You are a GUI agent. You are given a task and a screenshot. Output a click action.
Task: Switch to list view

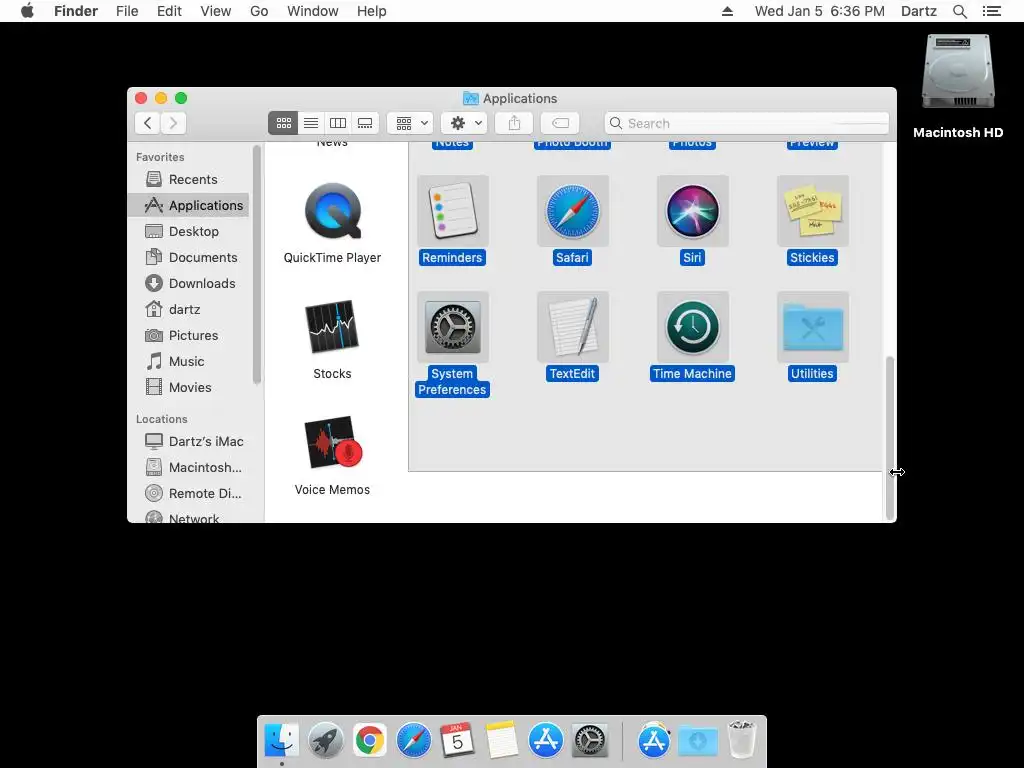[311, 123]
